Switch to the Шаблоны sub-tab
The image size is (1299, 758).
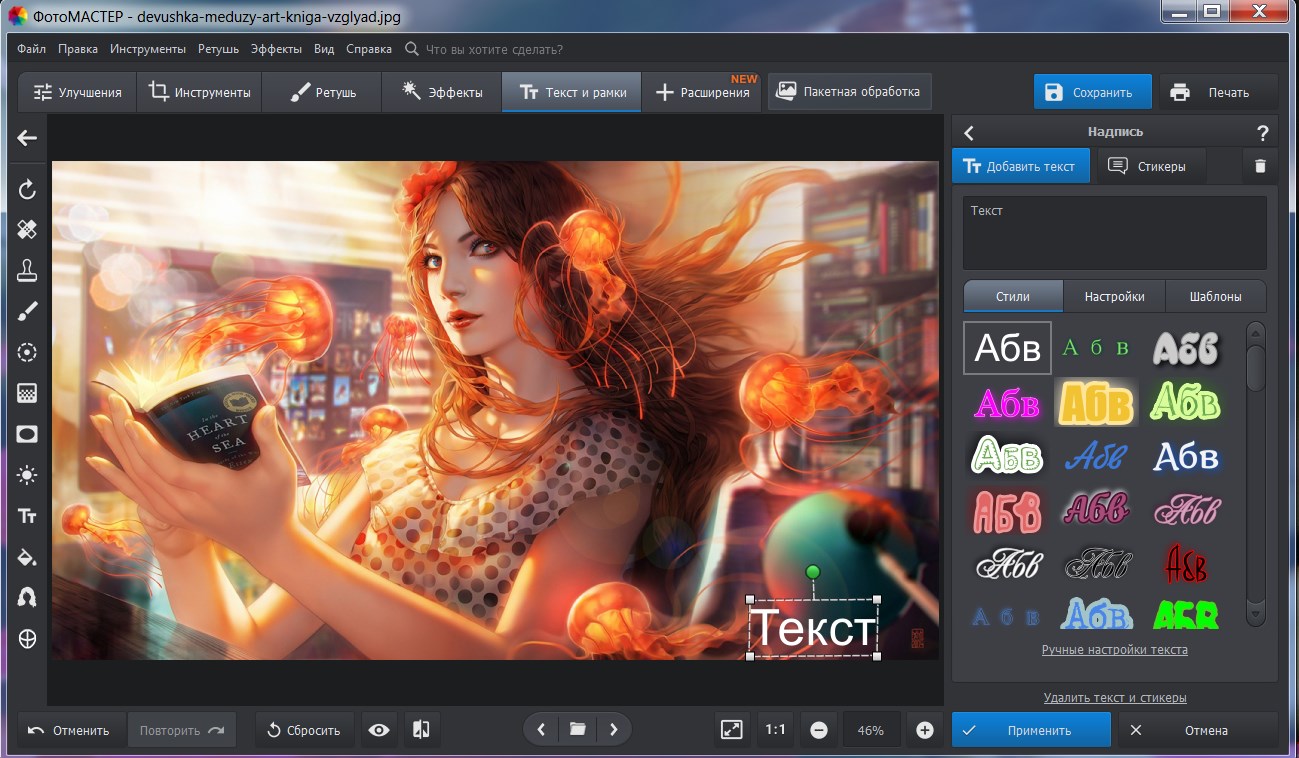click(x=1216, y=296)
